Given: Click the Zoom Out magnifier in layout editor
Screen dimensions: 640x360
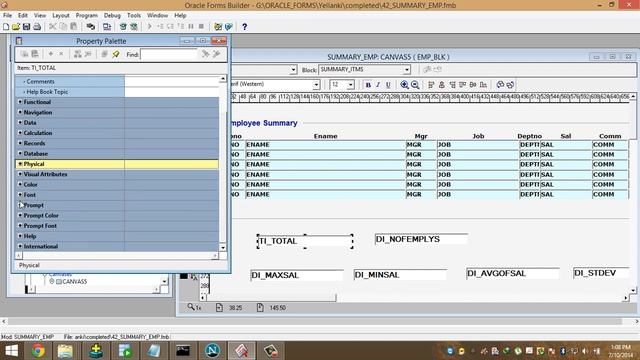Looking at the screenshot, I should [x=415, y=84].
